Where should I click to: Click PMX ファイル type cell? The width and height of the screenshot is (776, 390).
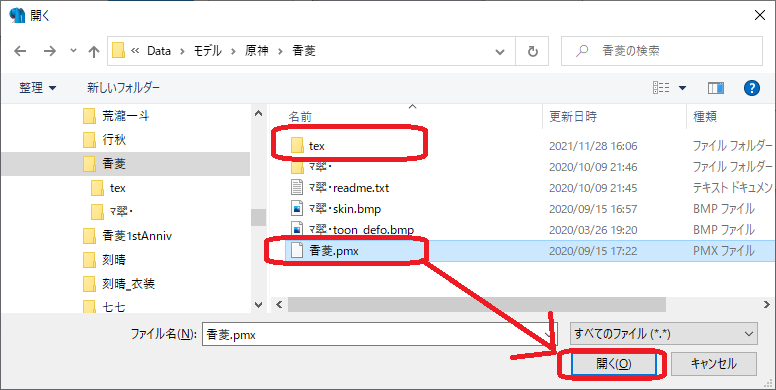coord(724,251)
